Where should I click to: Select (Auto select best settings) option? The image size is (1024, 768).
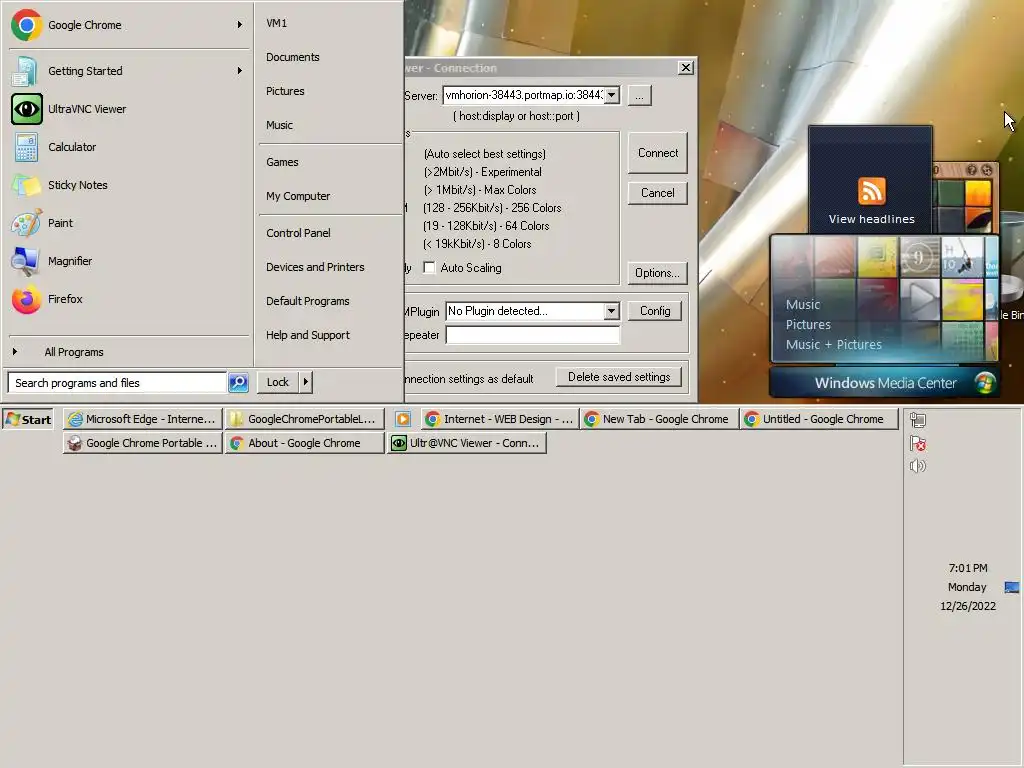click(485, 154)
